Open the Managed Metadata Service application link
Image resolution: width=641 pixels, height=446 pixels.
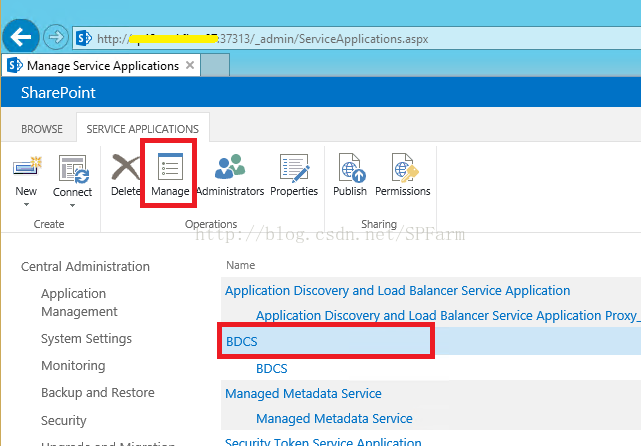click(303, 394)
